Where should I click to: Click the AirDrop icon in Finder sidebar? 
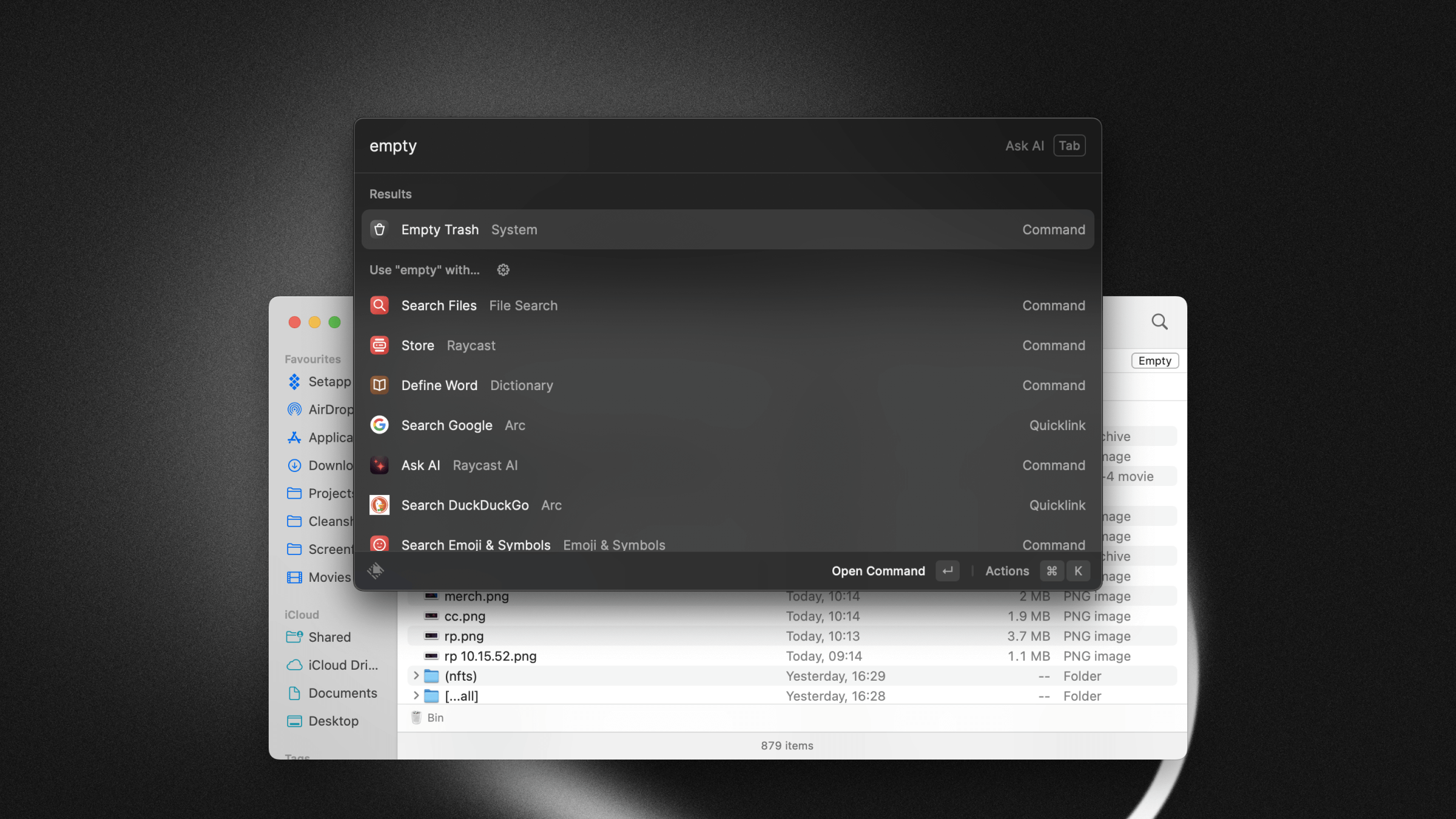coord(294,409)
